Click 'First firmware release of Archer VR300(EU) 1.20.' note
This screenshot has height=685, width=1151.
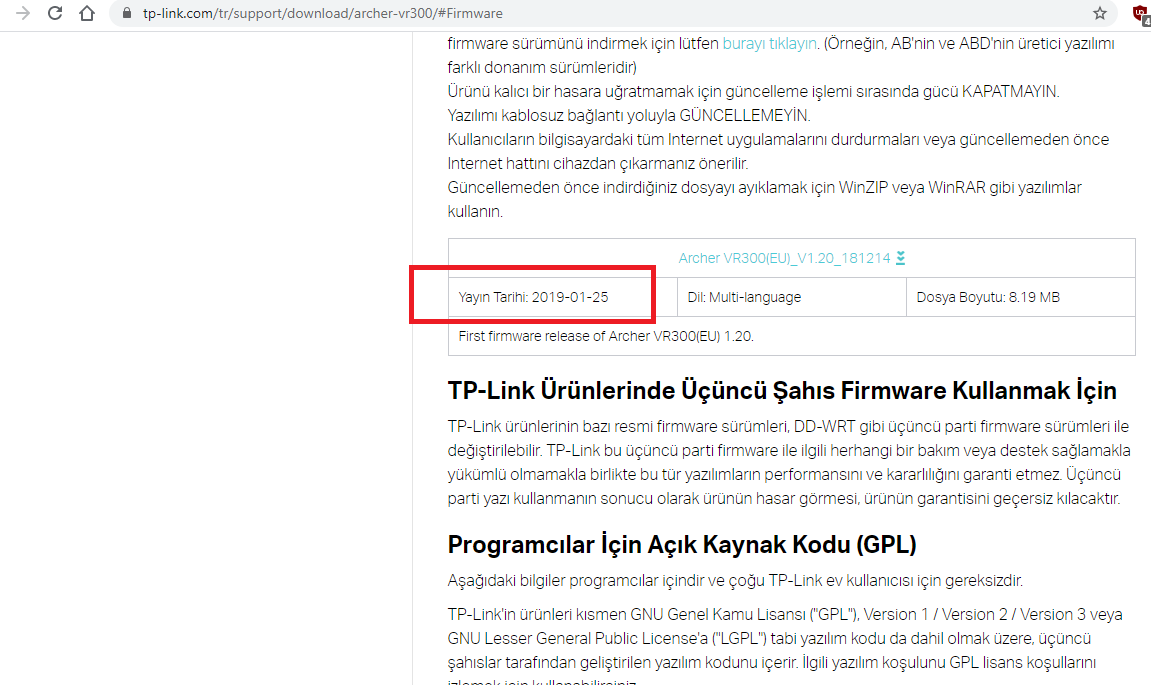point(606,336)
